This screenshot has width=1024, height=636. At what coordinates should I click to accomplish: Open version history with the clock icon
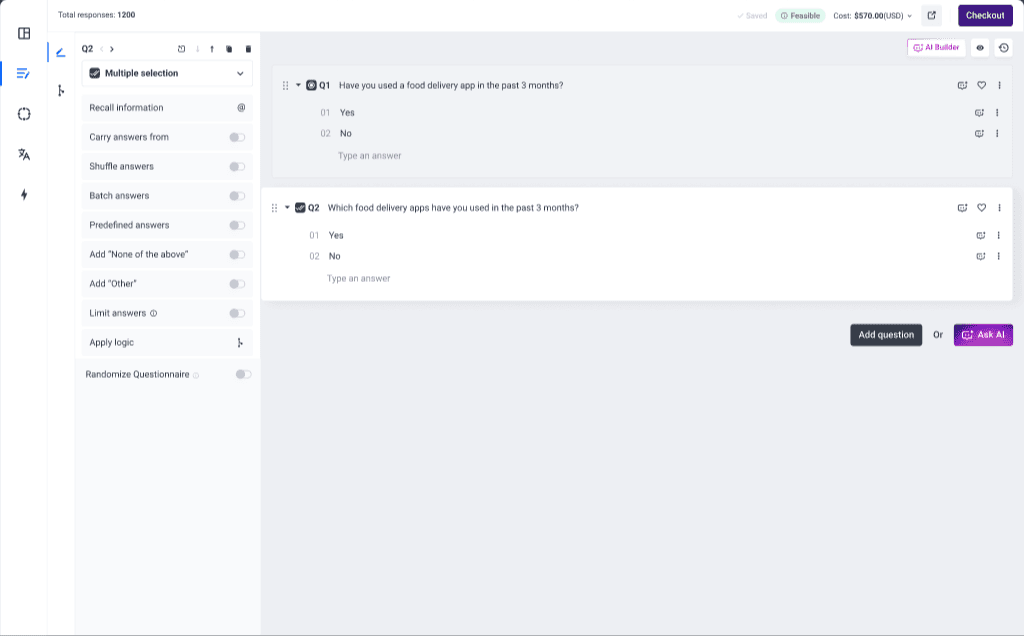coord(1003,47)
